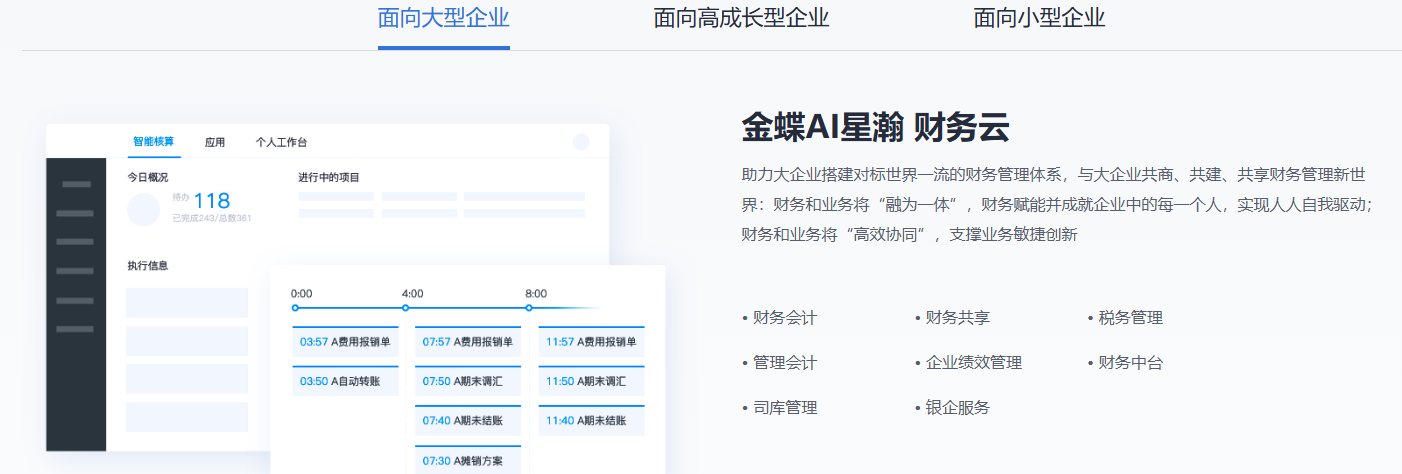Open the 财务共享 link
This screenshot has width=1402, height=474.
957,318
